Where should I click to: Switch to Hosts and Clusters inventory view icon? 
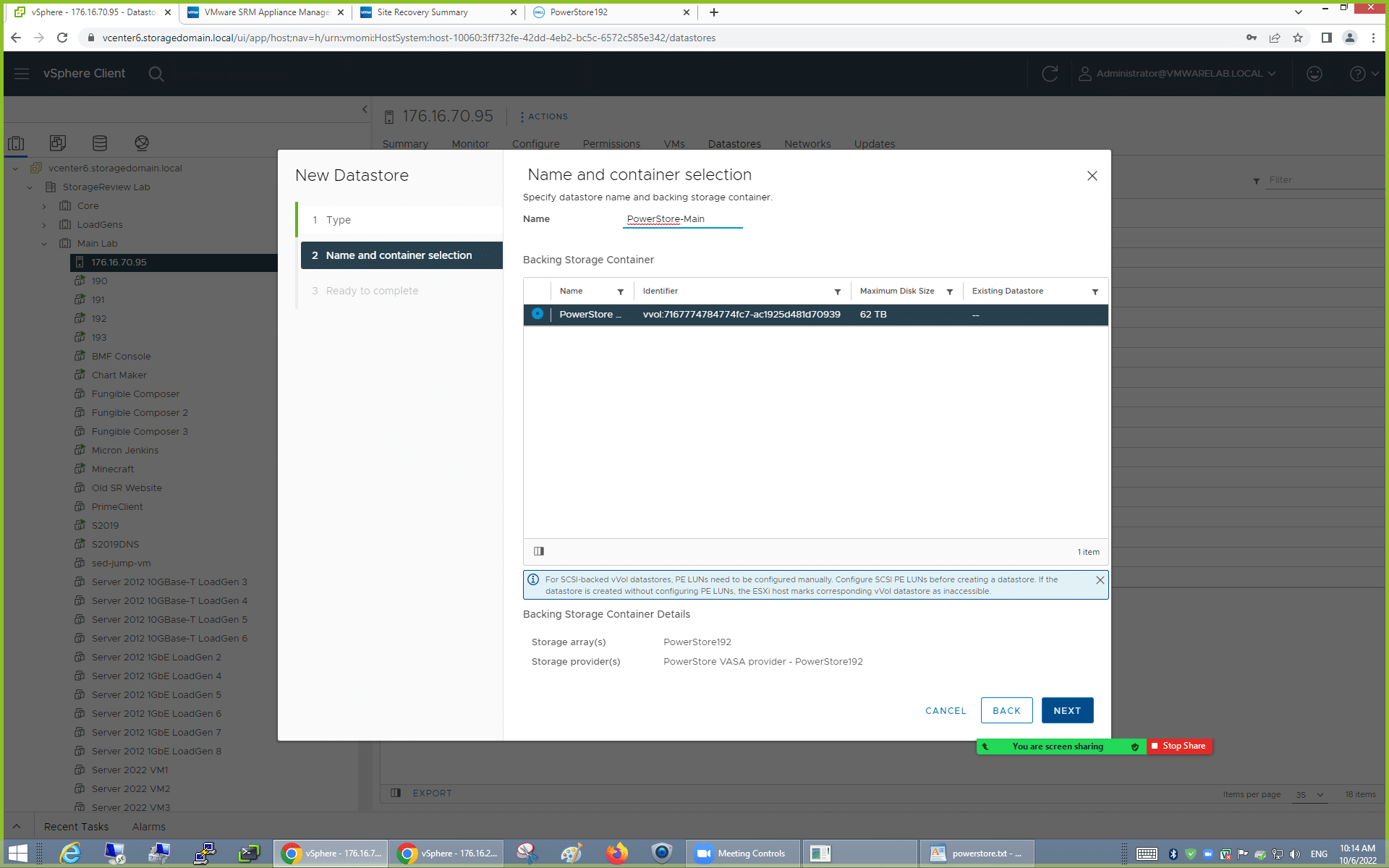tap(16, 143)
